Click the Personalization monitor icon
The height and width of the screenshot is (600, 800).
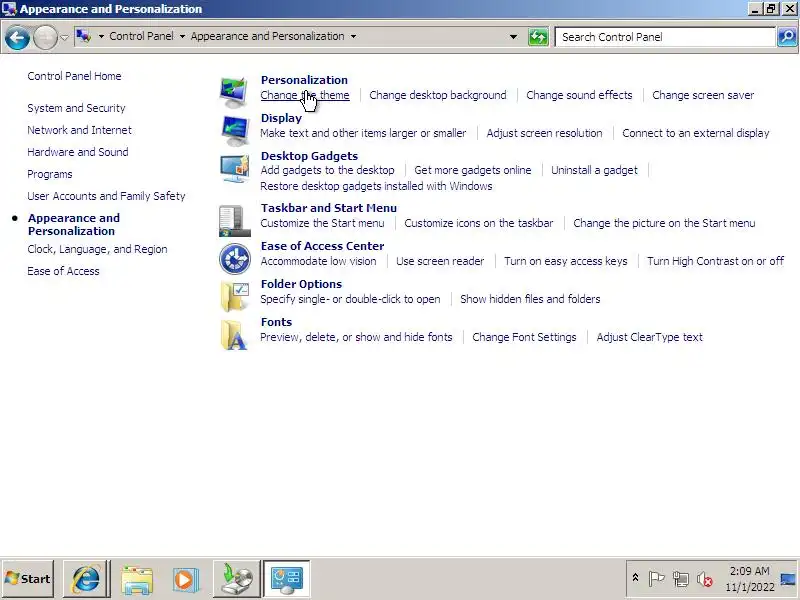point(234,91)
